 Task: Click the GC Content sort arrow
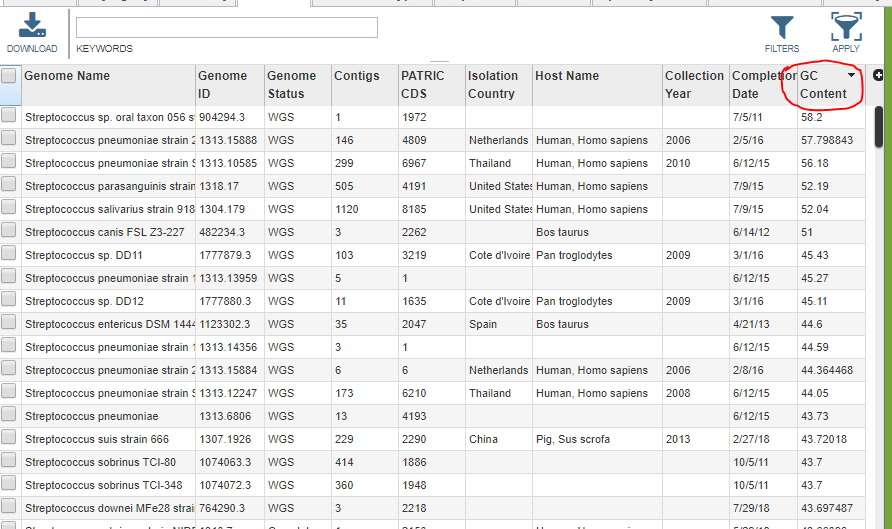pos(851,75)
